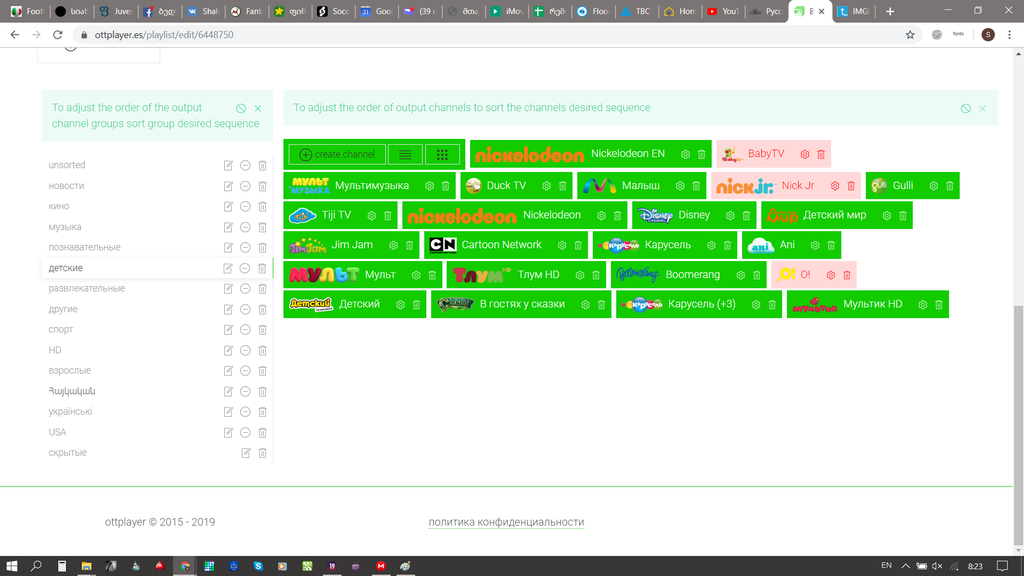The image size is (1024, 576).
Task: Open settings gear for Nick Jr
Action: pyautogui.click(x=835, y=186)
